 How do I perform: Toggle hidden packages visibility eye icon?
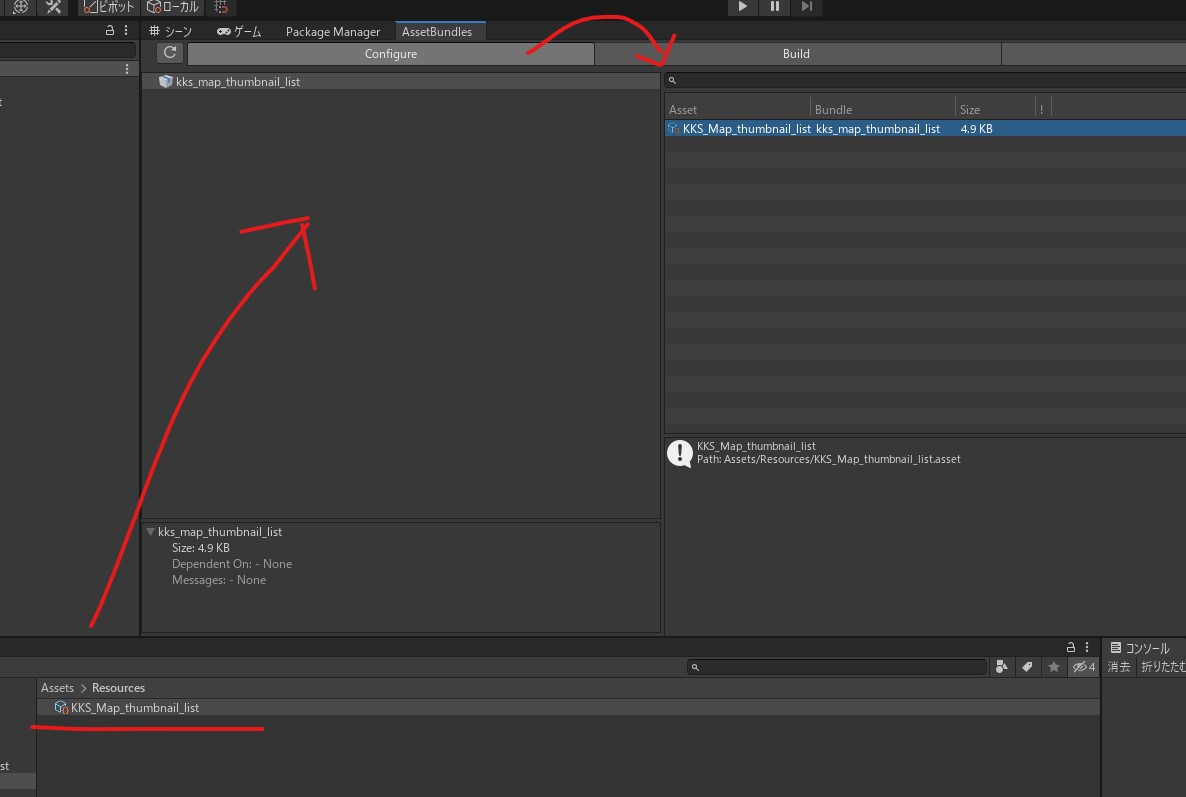point(1082,667)
